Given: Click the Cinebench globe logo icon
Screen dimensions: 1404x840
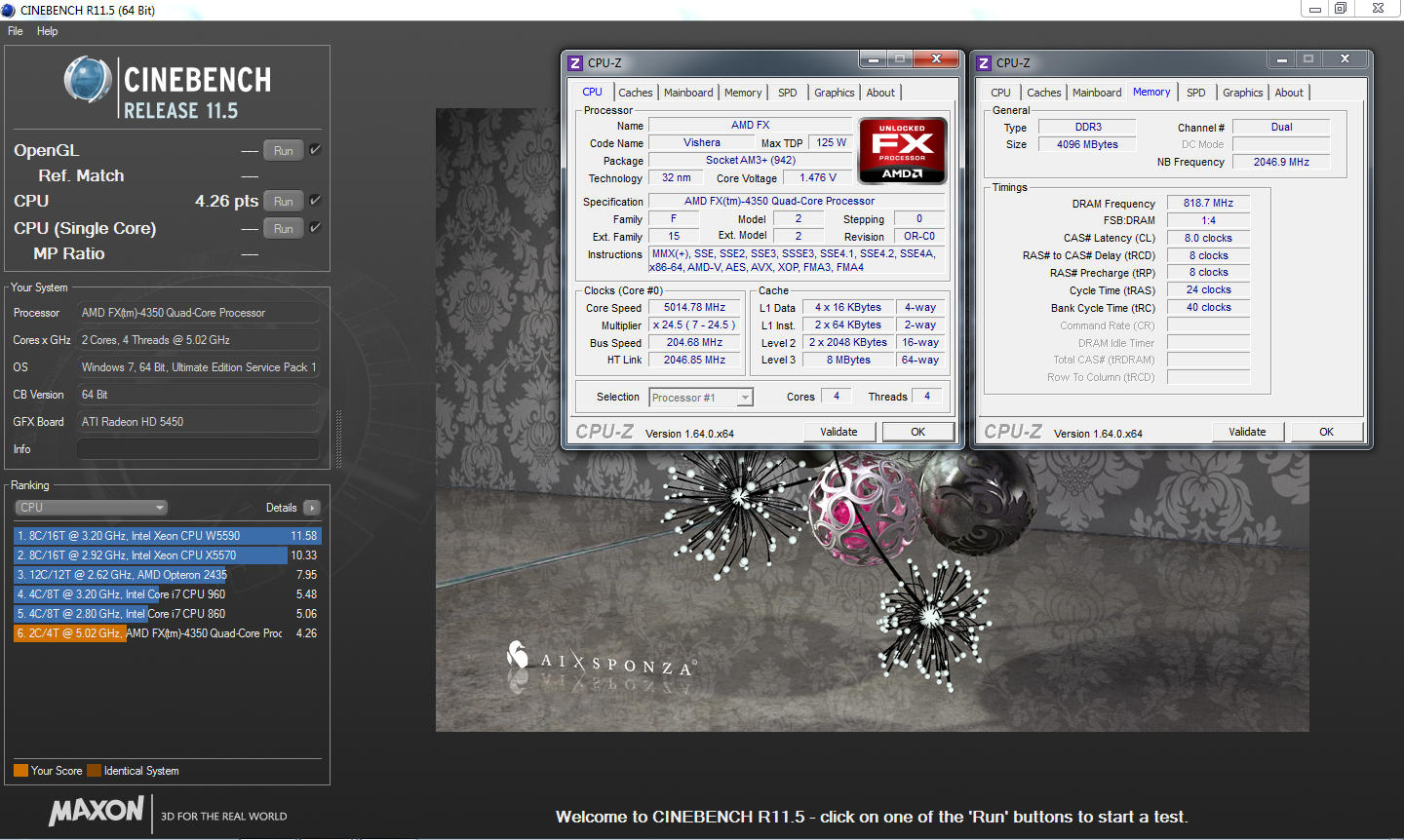Looking at the screenshot, I should (x=88, y=80).
